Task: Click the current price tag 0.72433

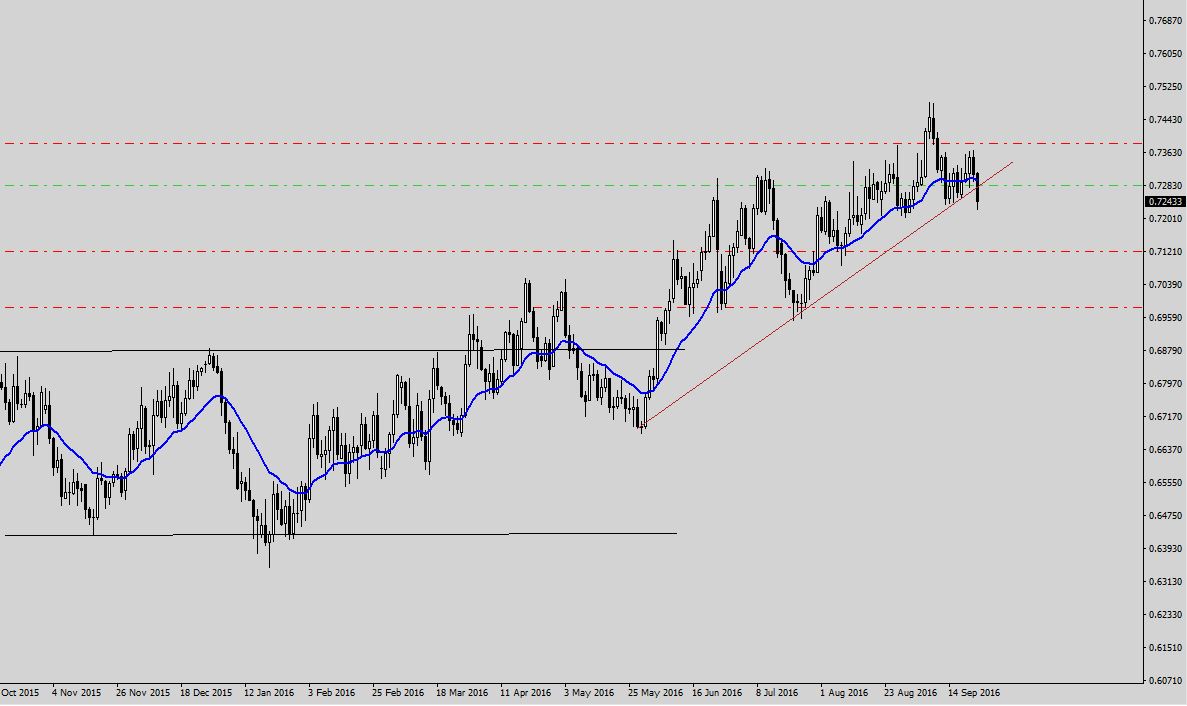Action: [1165, 201]
